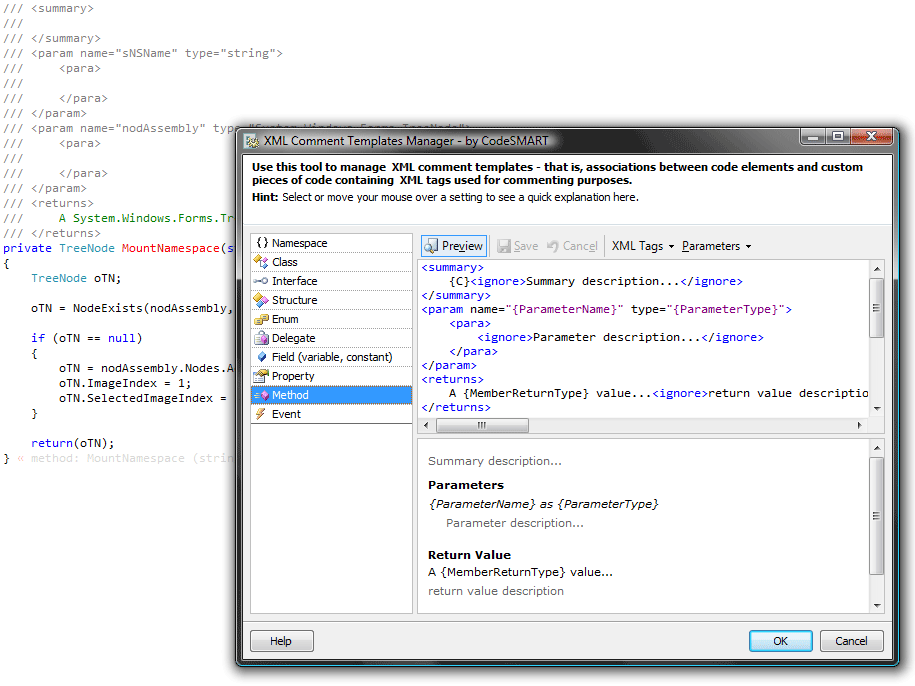Click the preview pane vertical scrollbar thumb
This screenshot has height=686, width=915.
point(876,516)
